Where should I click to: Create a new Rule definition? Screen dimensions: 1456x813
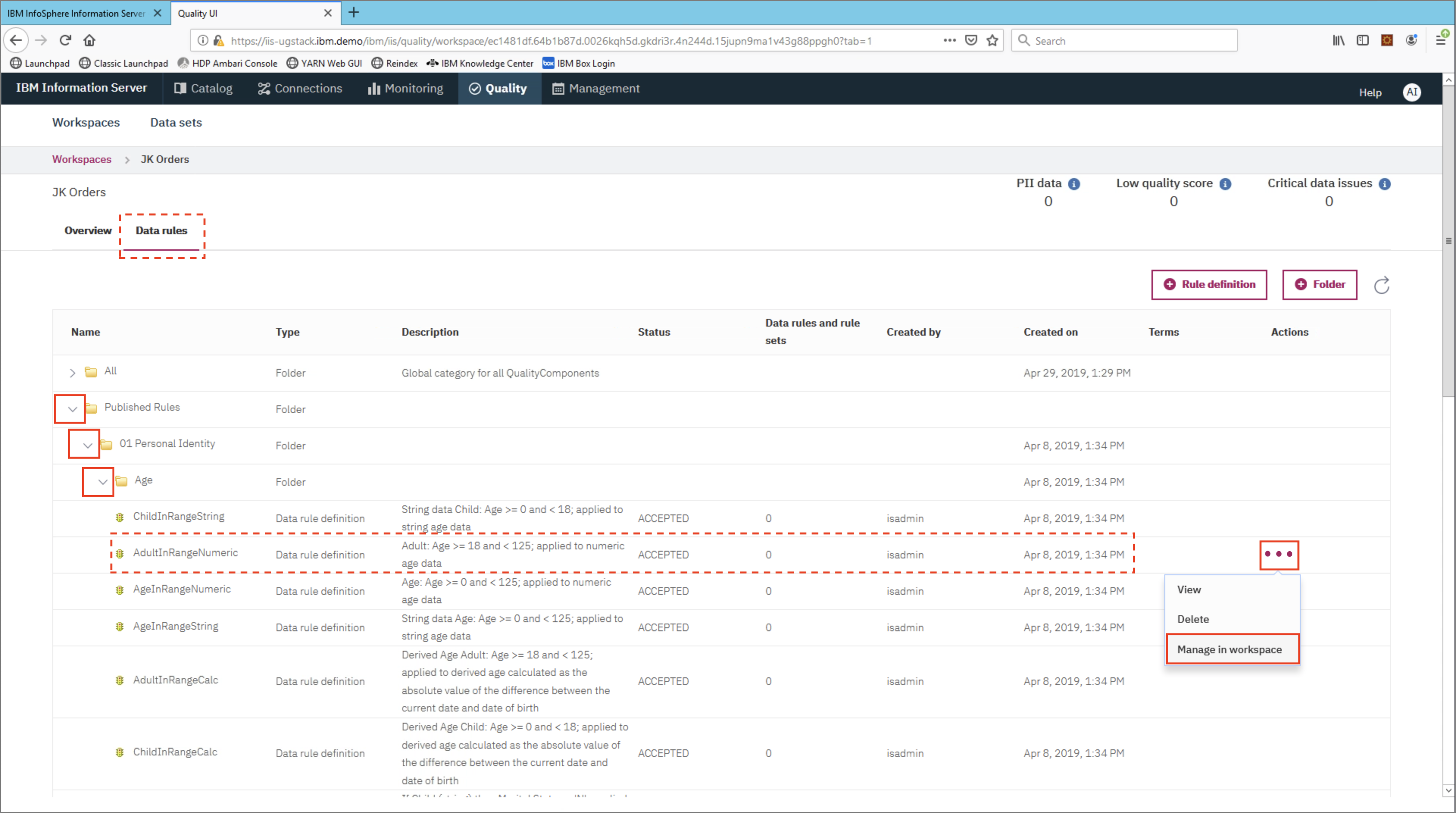pos(1209,285)
